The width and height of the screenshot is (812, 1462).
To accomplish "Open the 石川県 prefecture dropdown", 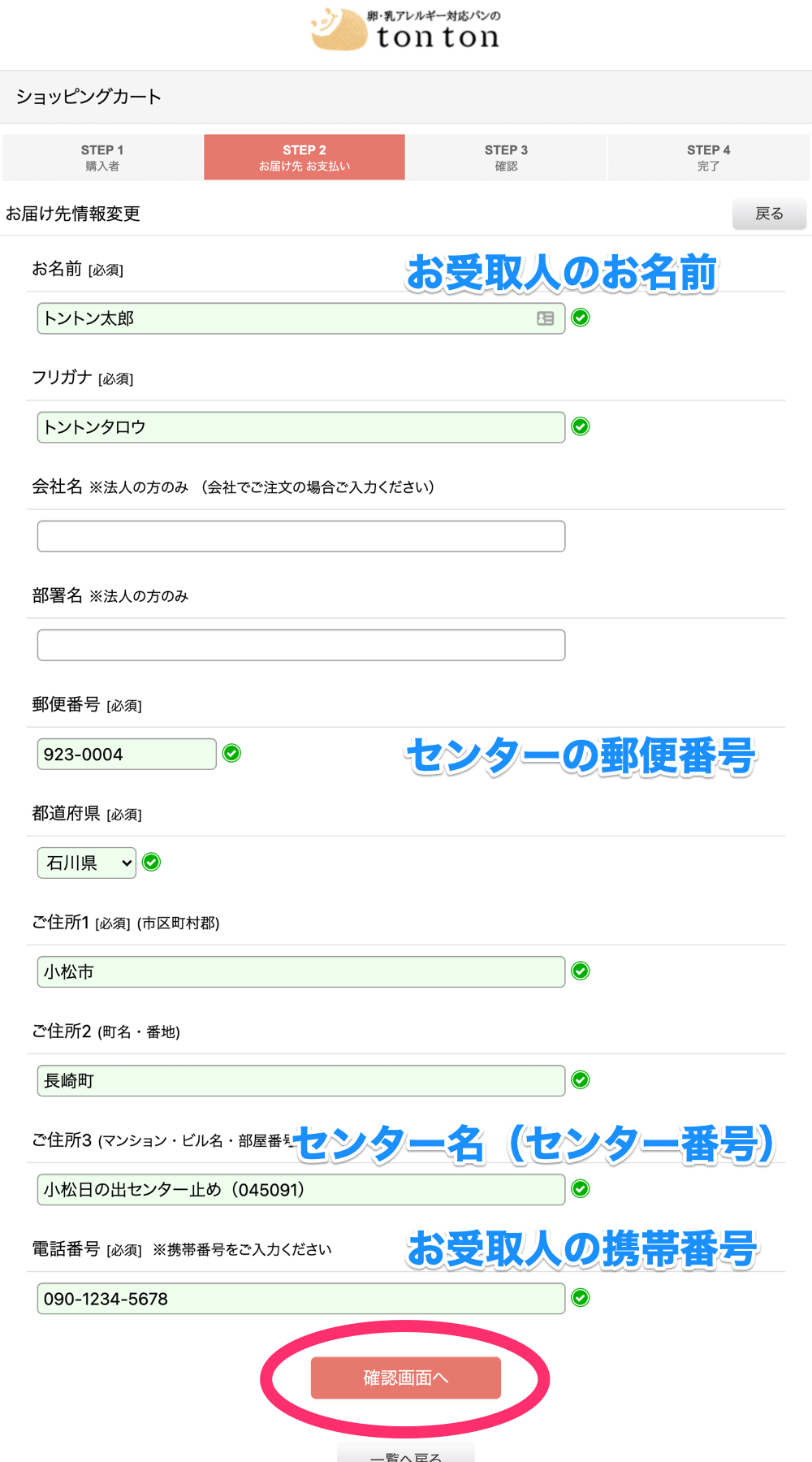I will 87,863.
